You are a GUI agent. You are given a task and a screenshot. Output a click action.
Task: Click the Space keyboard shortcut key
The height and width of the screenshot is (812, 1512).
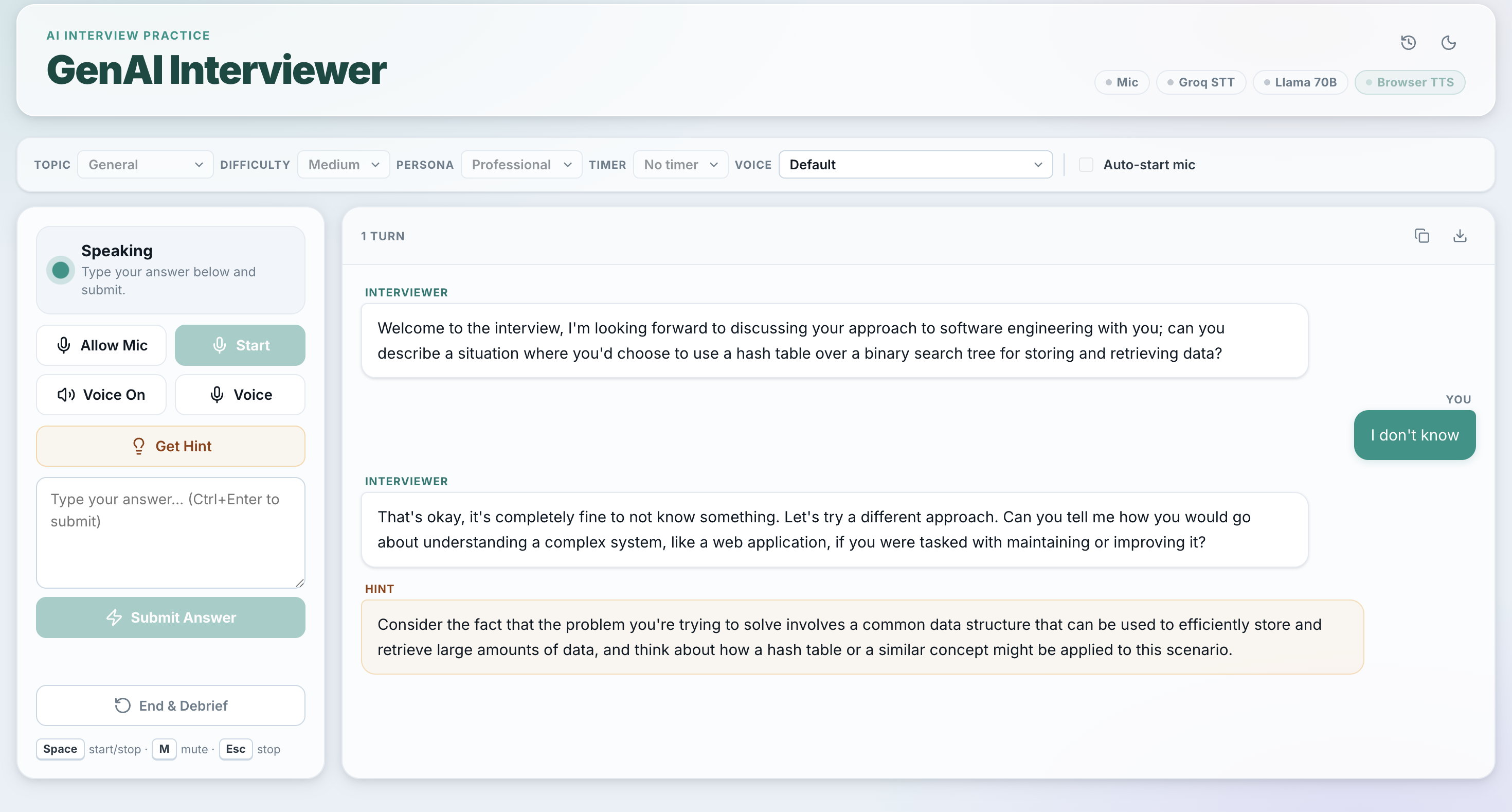coord(60,749)
